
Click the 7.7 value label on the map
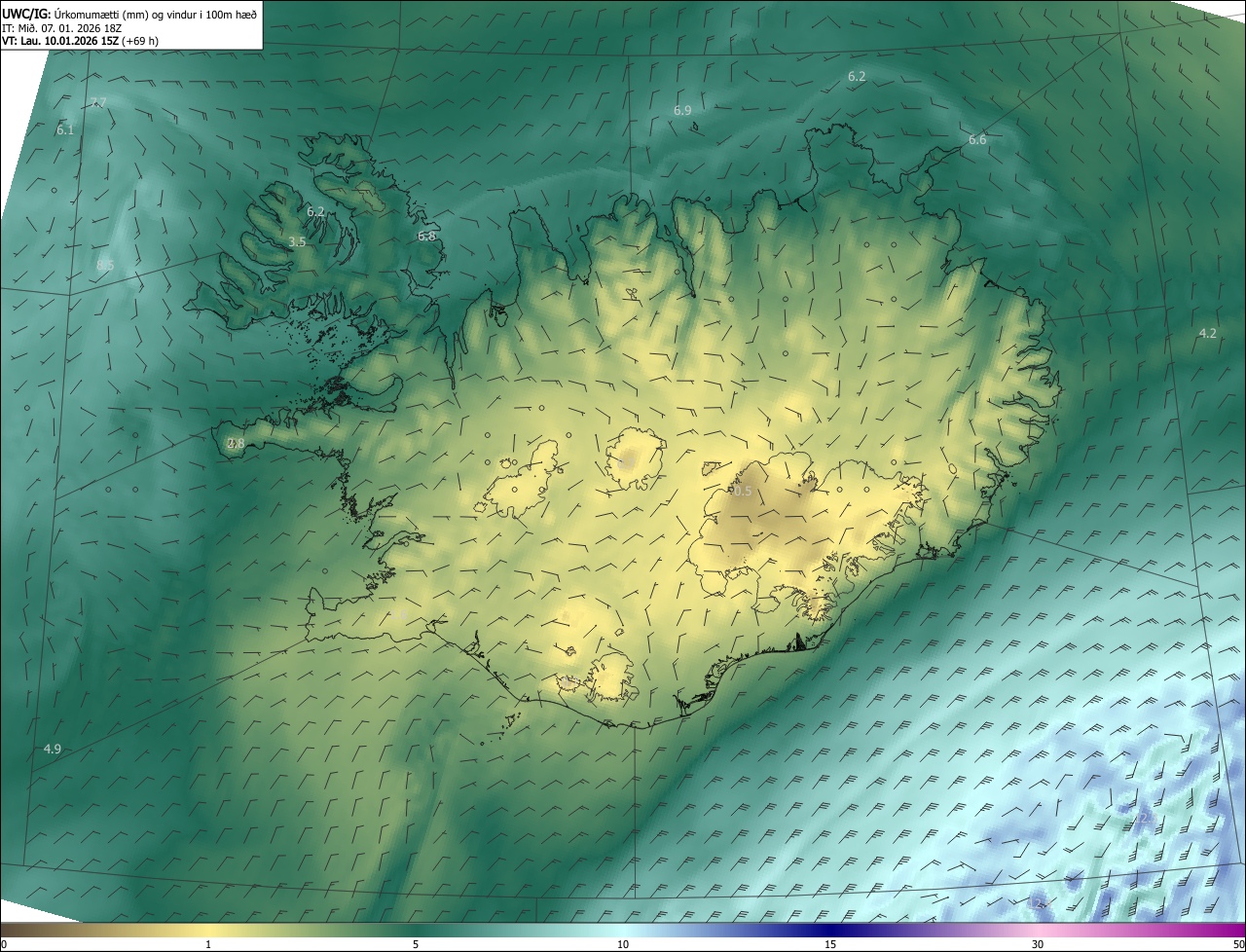98,103
